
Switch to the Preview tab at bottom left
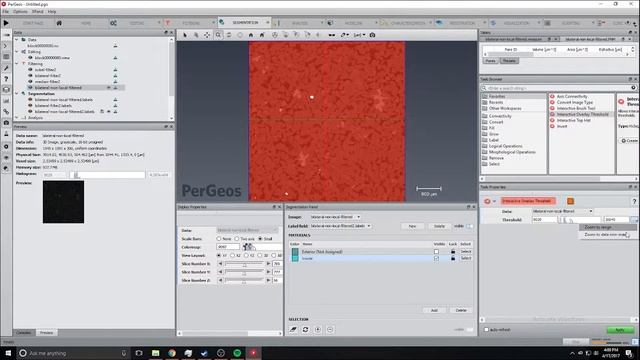46,333
